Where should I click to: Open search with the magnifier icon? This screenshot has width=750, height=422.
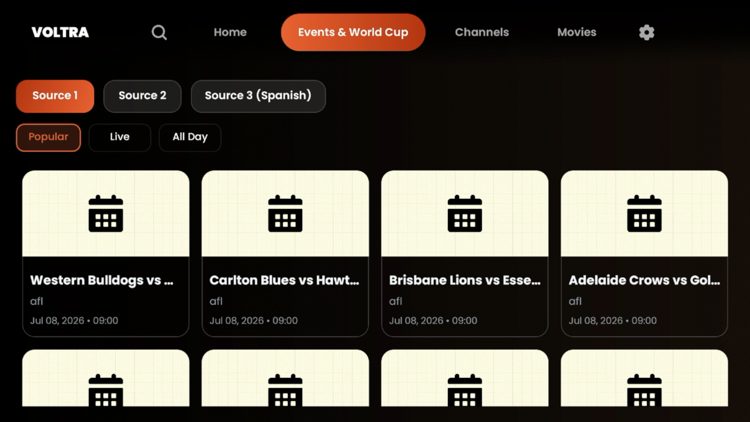coord(159,33)
